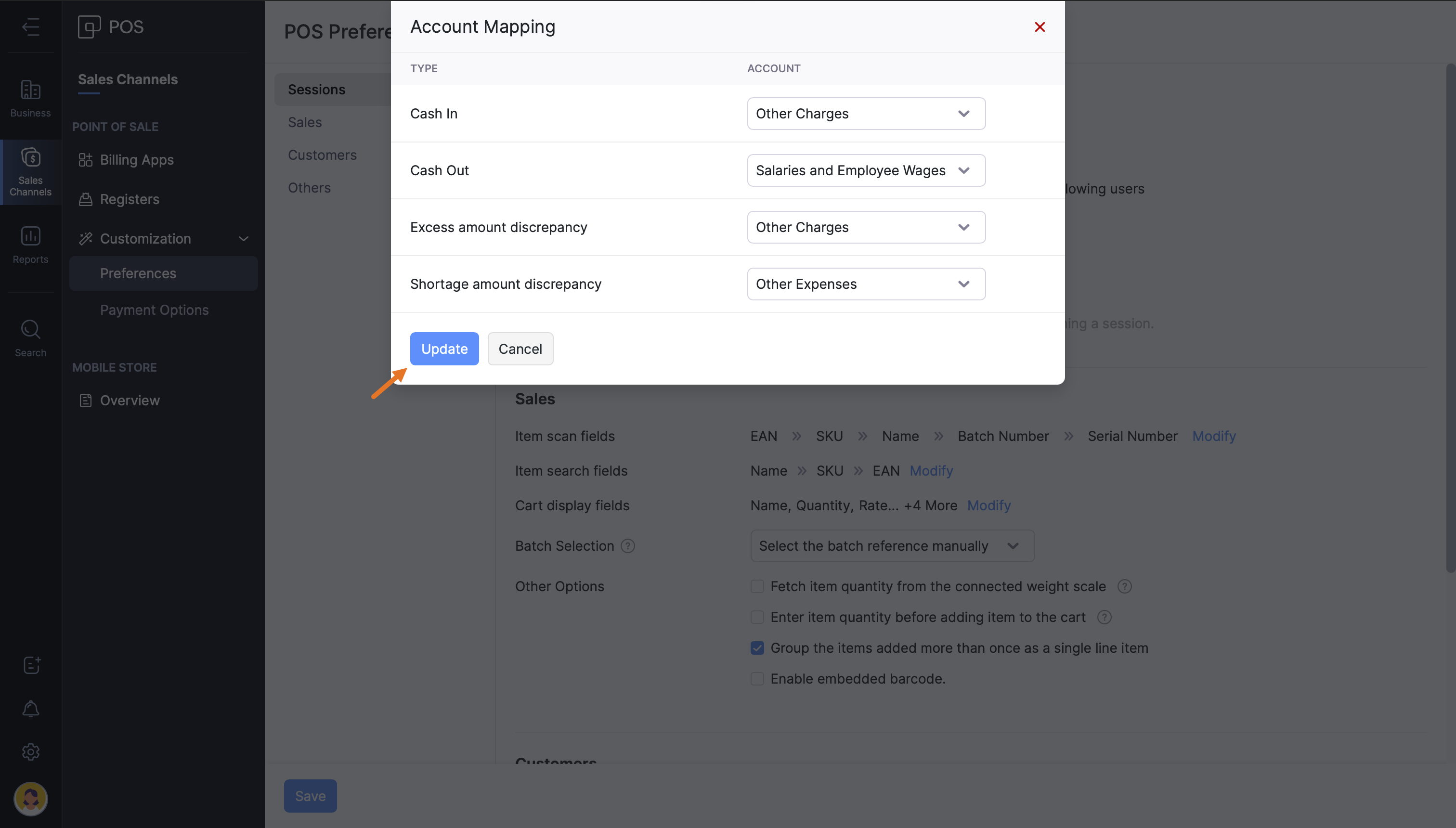
Task: Click the help icon beside Batch Selection
Action: [627, 546]
